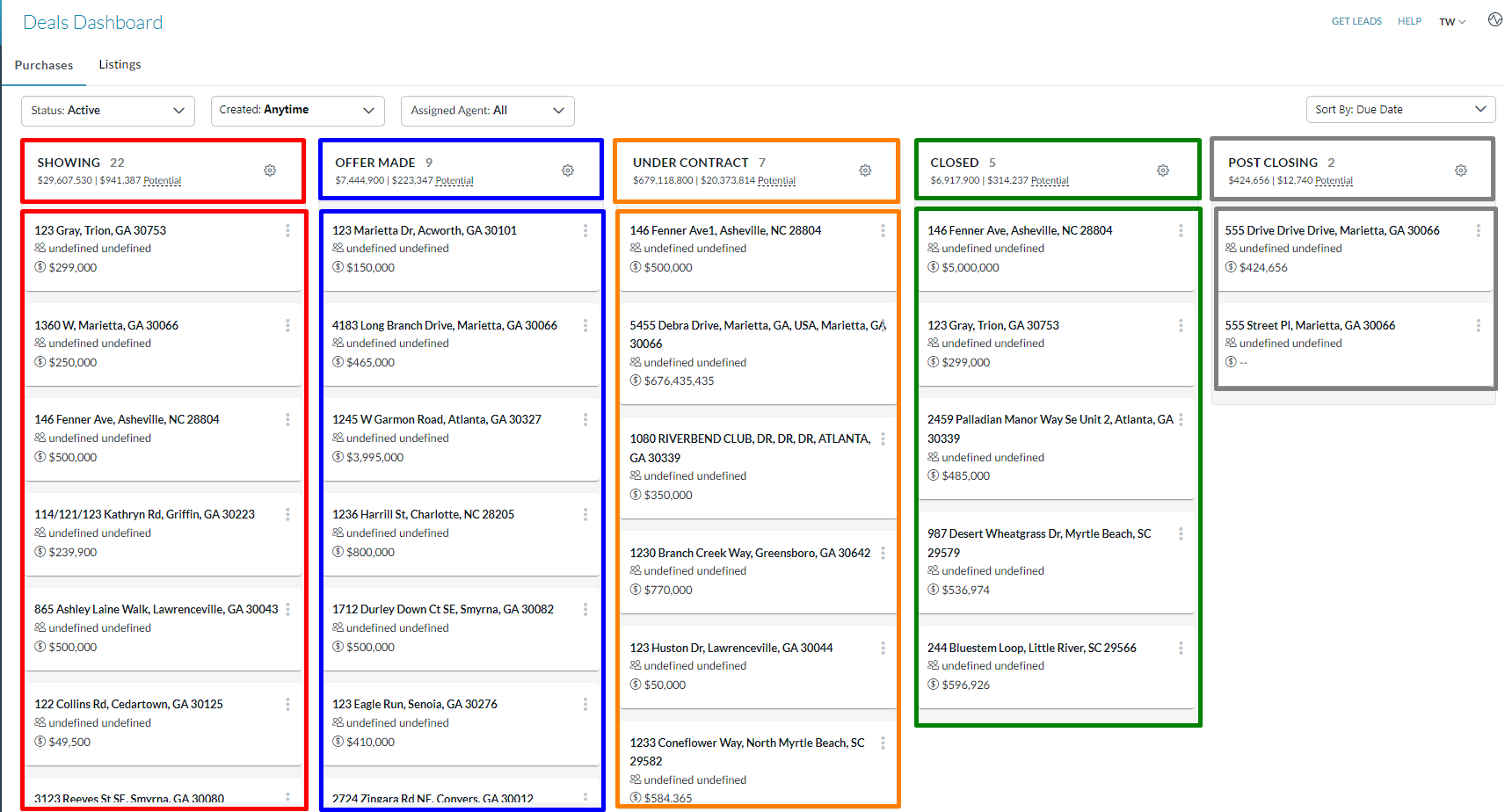Image resolution: width=1505 pixels, height=812 pixels.
Task: Click the HELP link
Action: (1409, 21)
